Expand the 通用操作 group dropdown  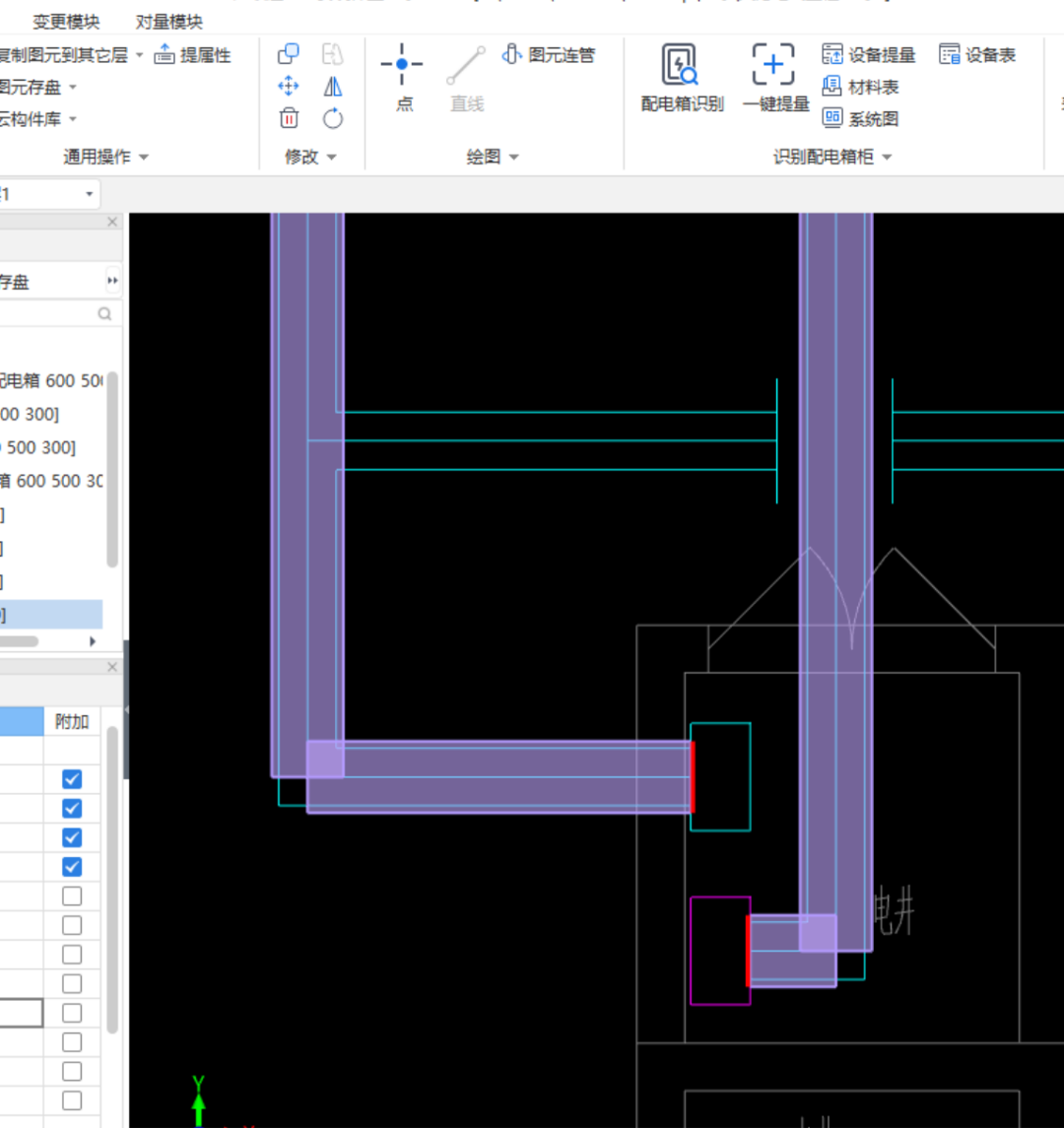pyautogui.click(x=144, y=157)
